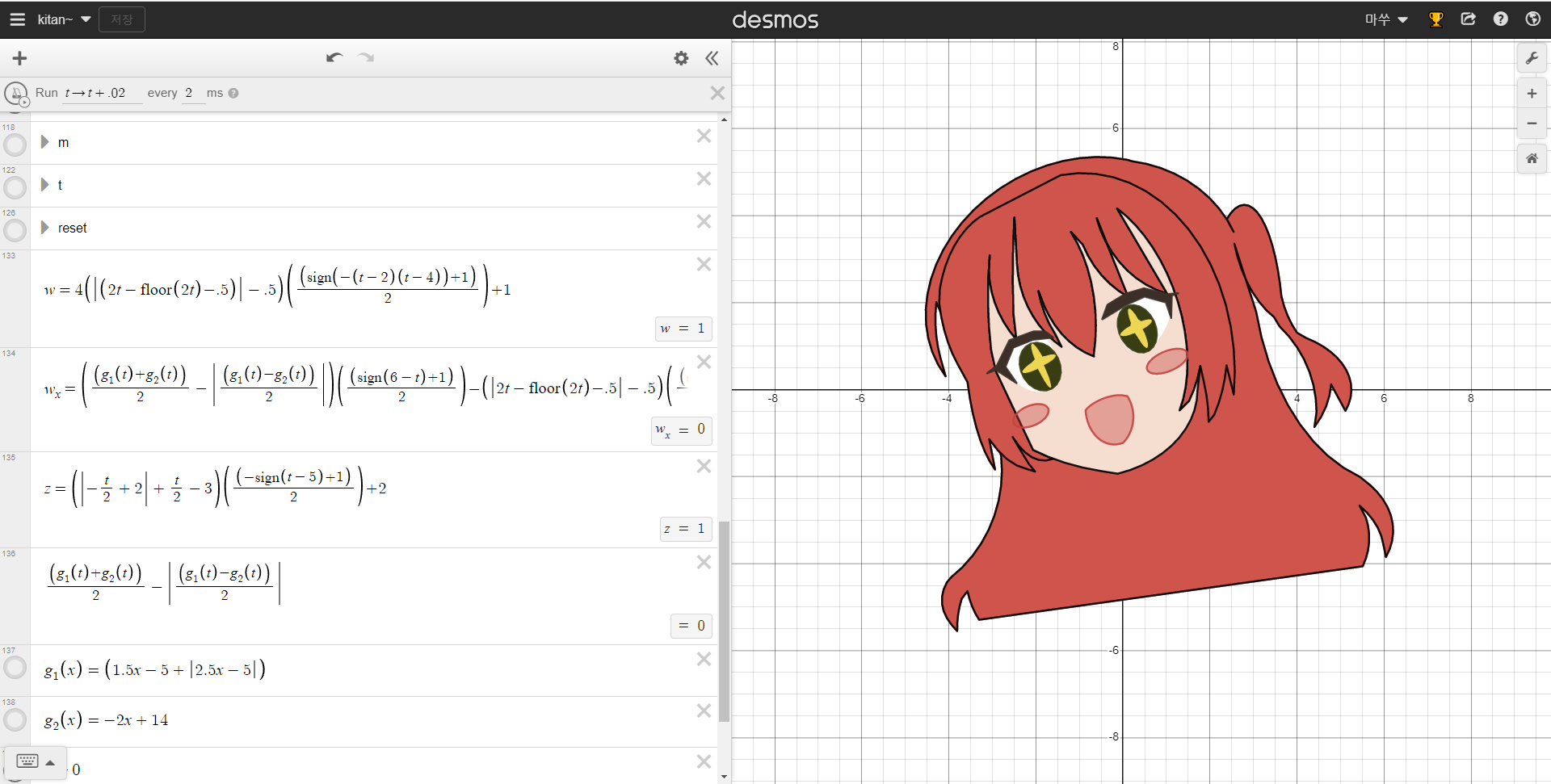Open the 마쑤 user dropdown

(1386, 19)
